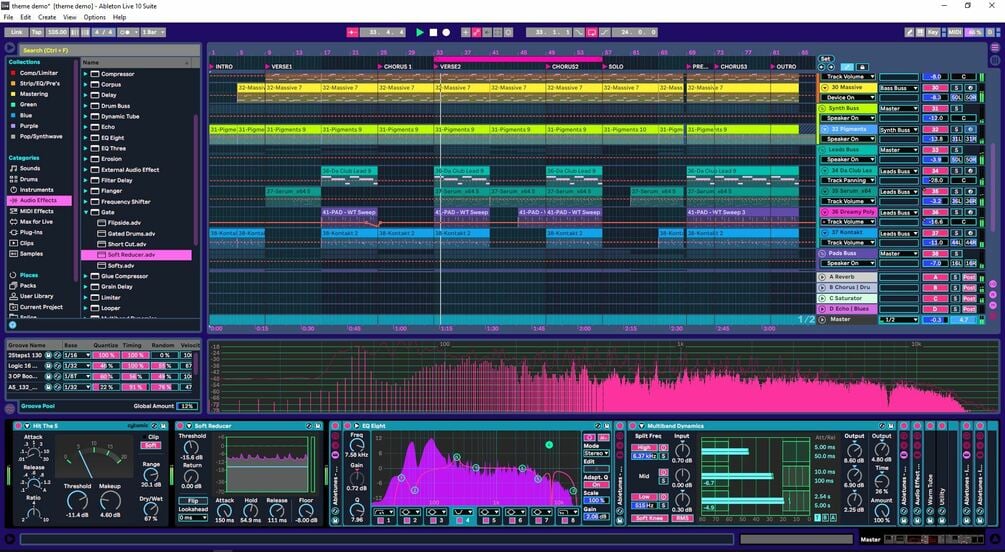
Task: Click the Play button in transport
Action: pyautogui.click(x=420, y=32)
